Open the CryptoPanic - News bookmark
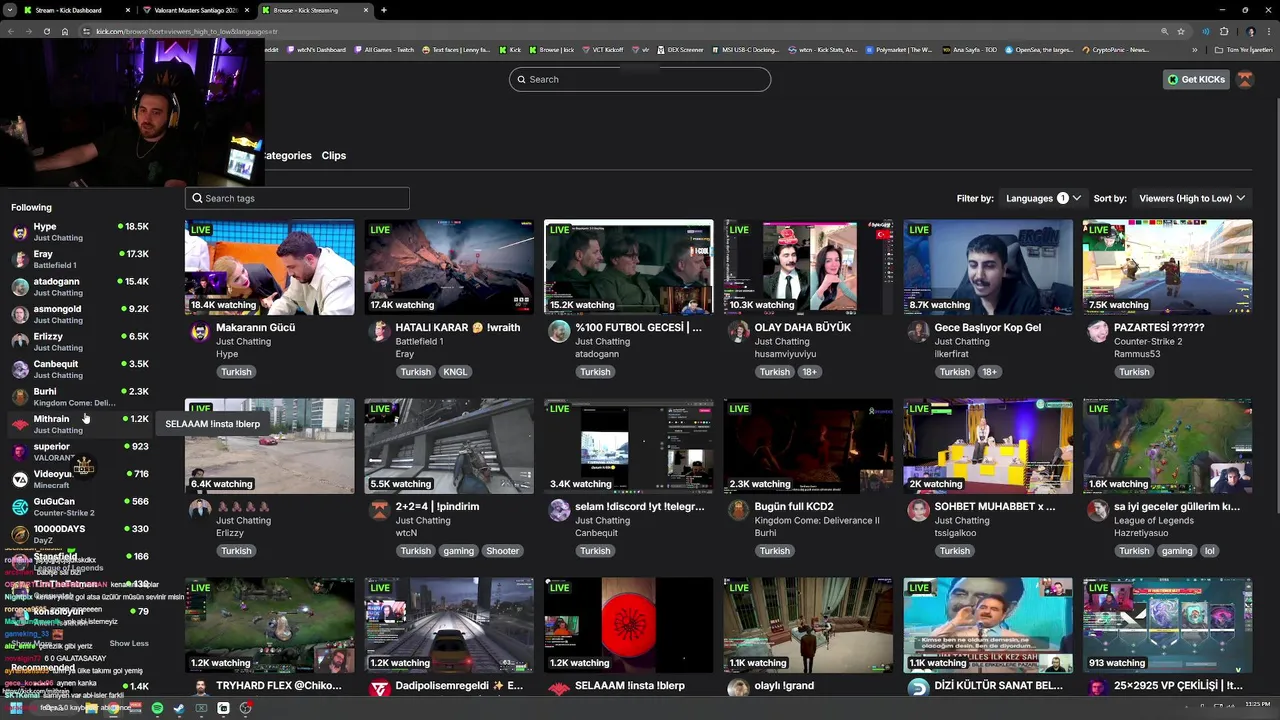 click(1115, 49)
